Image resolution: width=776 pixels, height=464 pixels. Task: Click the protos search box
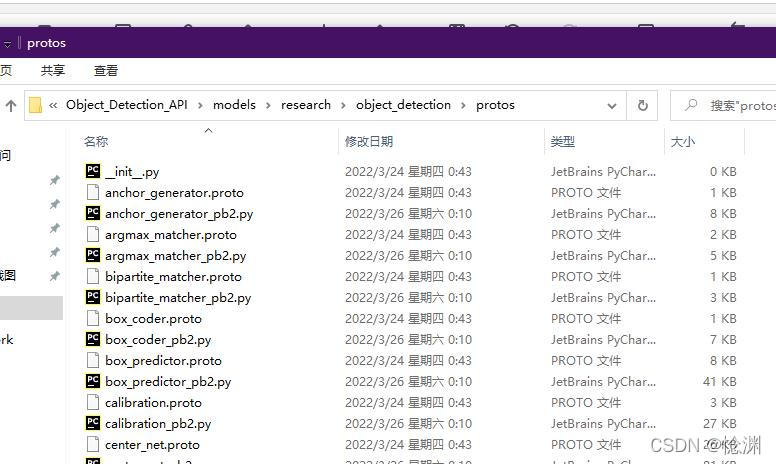click(723, 105)
